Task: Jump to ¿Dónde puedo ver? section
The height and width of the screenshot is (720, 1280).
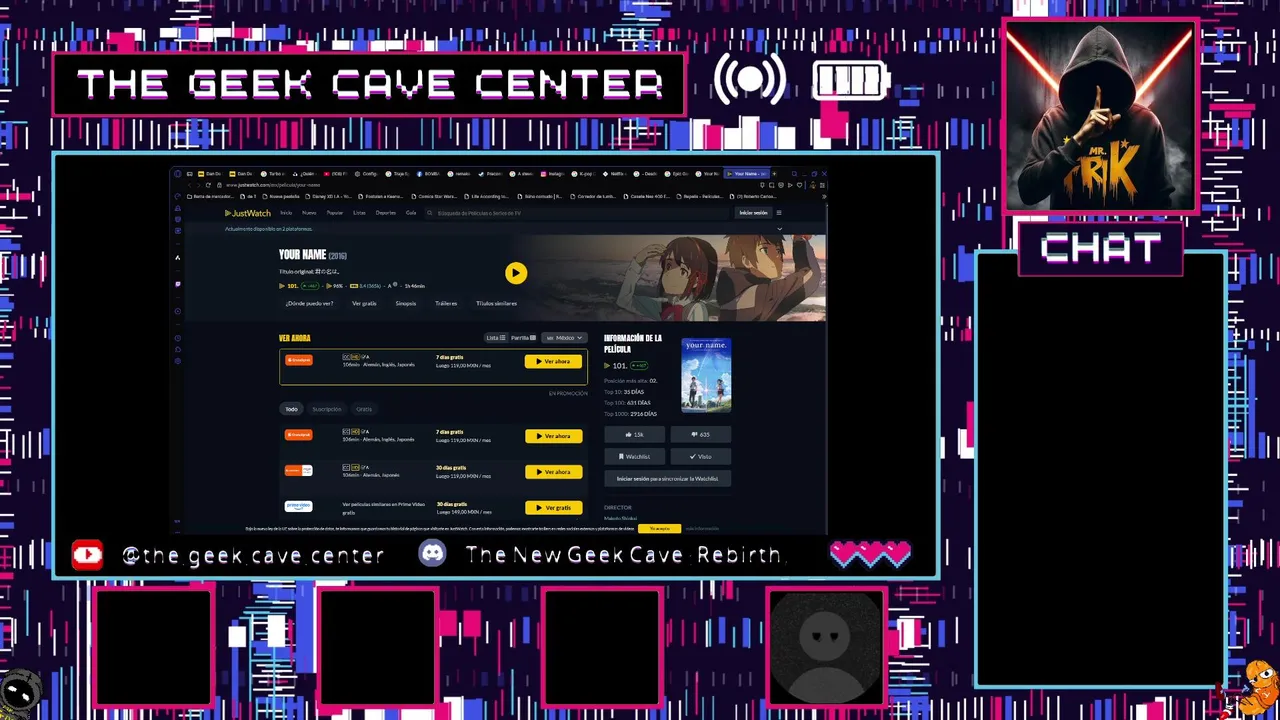Action: coord(309,303)
